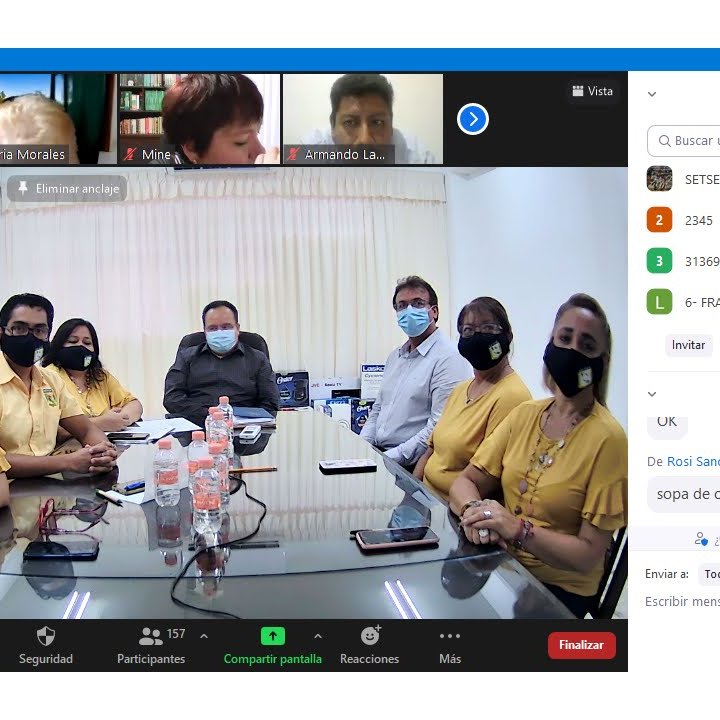
Task: Click the green Compartir pantalla icon
Action: pyautogui.click(x=272, y=636)
